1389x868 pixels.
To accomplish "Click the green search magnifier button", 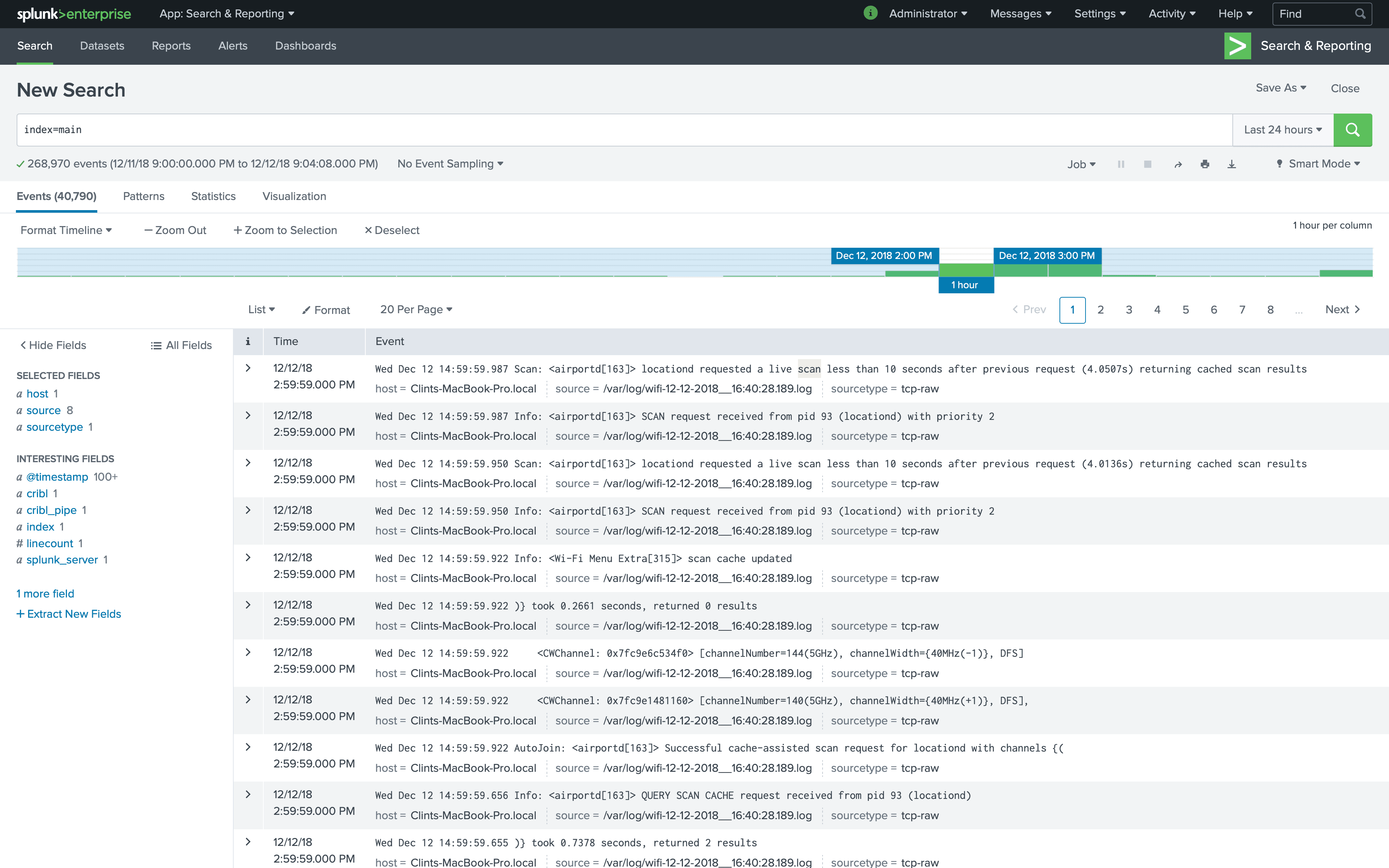I will [x=1352, y=130].
